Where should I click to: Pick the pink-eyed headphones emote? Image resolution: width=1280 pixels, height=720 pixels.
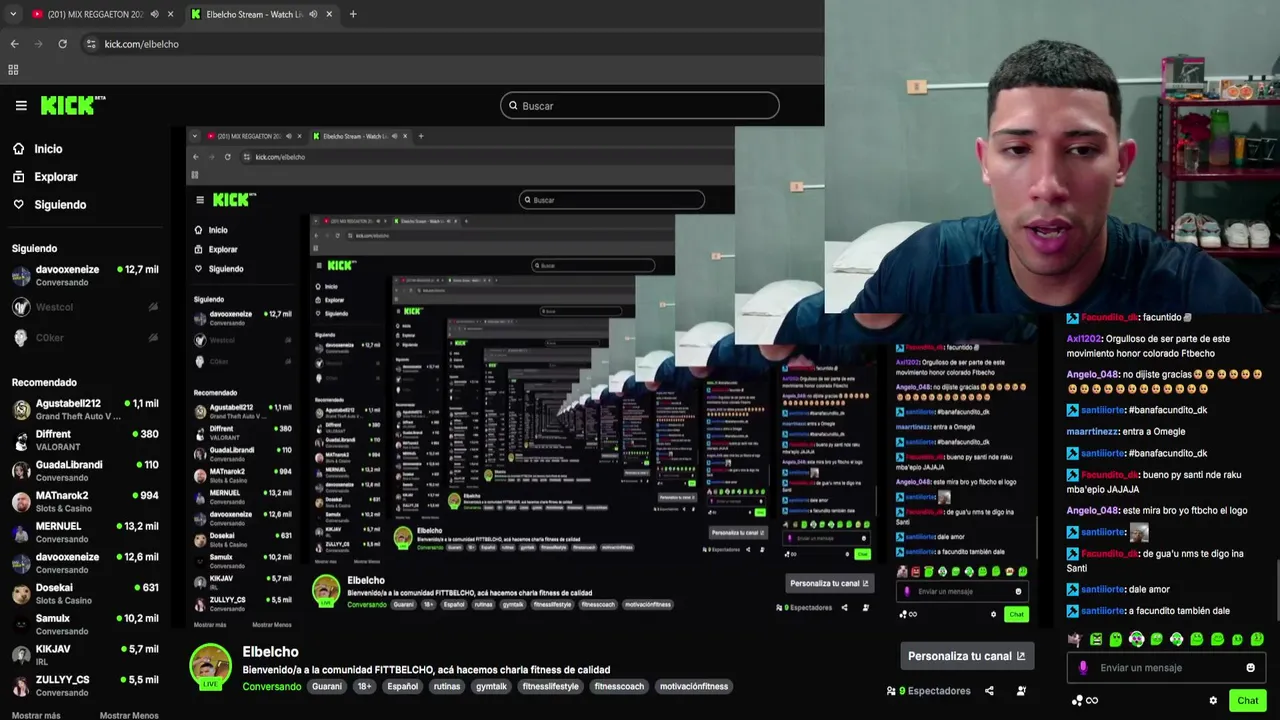[x=1136, y=639]
